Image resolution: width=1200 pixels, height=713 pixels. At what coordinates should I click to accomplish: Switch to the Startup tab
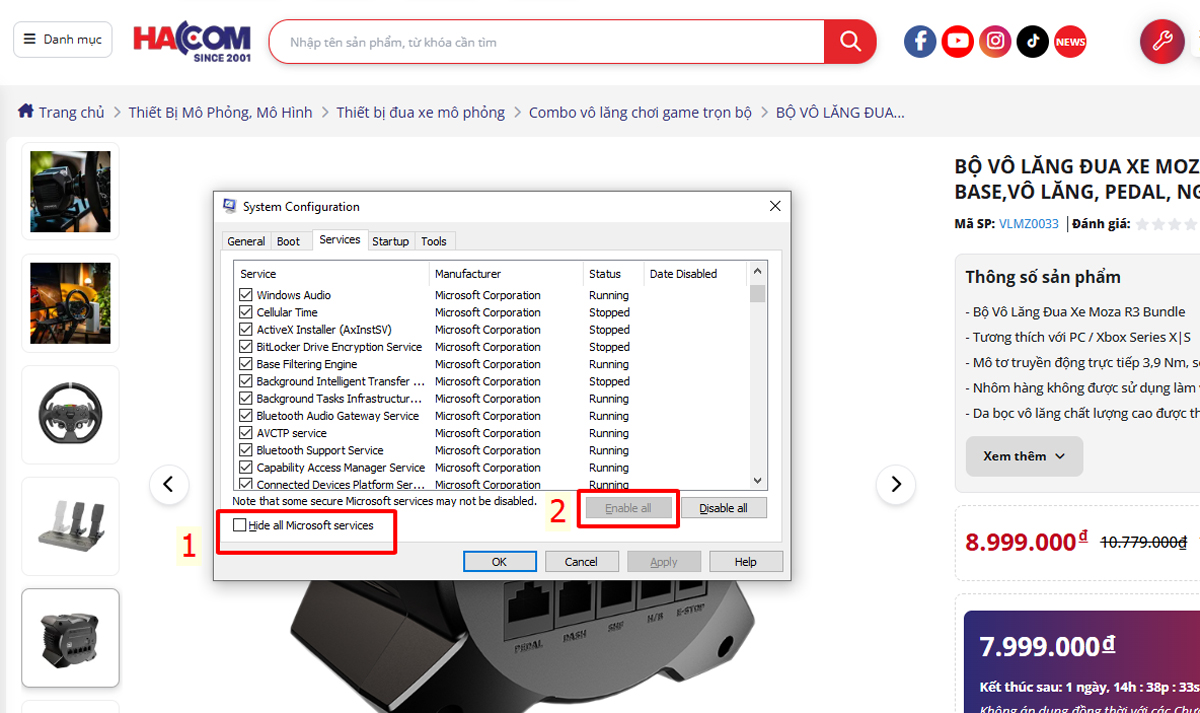click(x=390, y=240)
